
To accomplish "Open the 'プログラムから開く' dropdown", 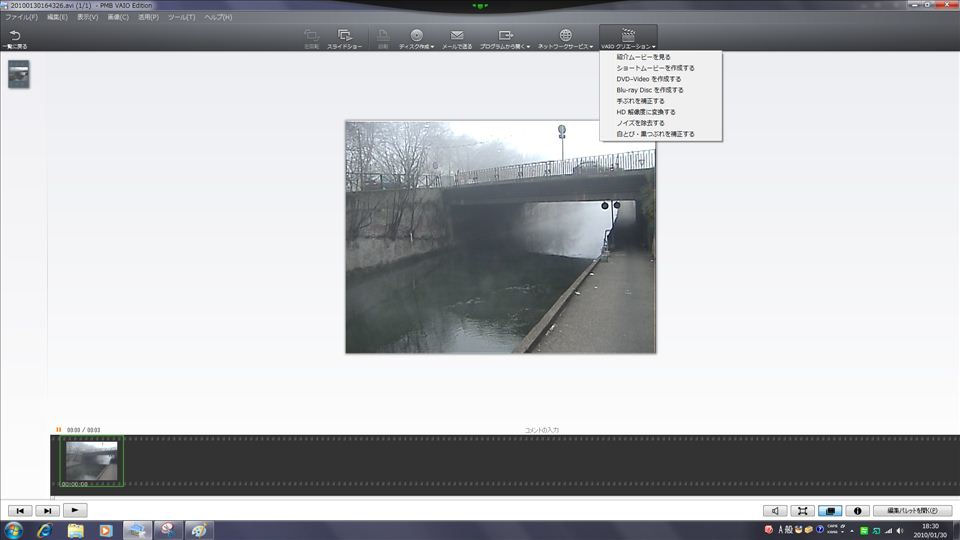I will [505, 39].
